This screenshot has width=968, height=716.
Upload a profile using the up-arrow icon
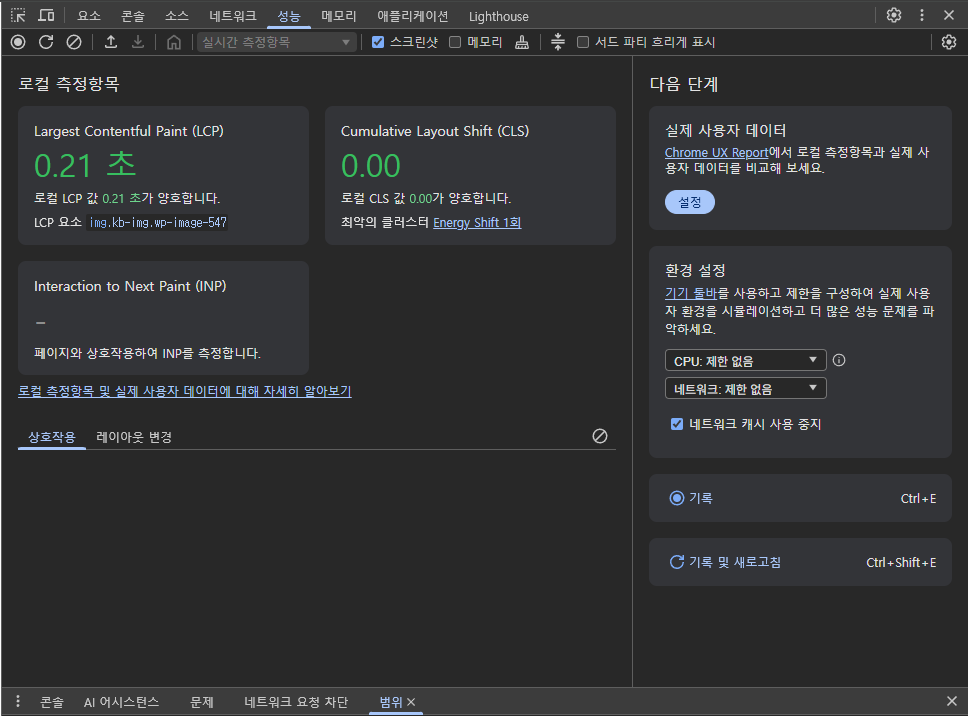111,42
